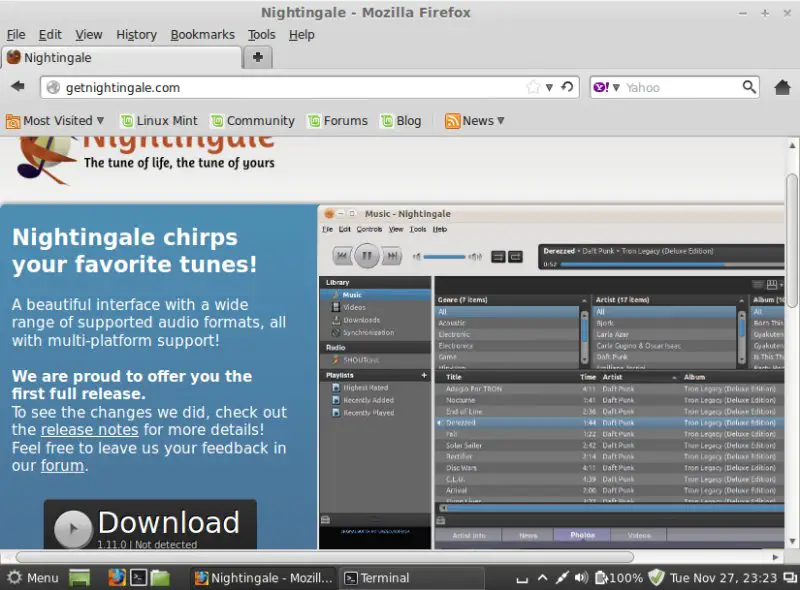Open the Help menu

point(302,35)
